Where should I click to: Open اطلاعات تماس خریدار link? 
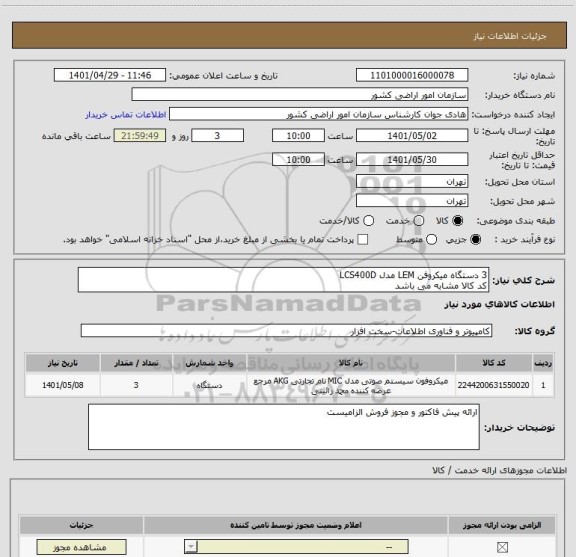(126, 115)
